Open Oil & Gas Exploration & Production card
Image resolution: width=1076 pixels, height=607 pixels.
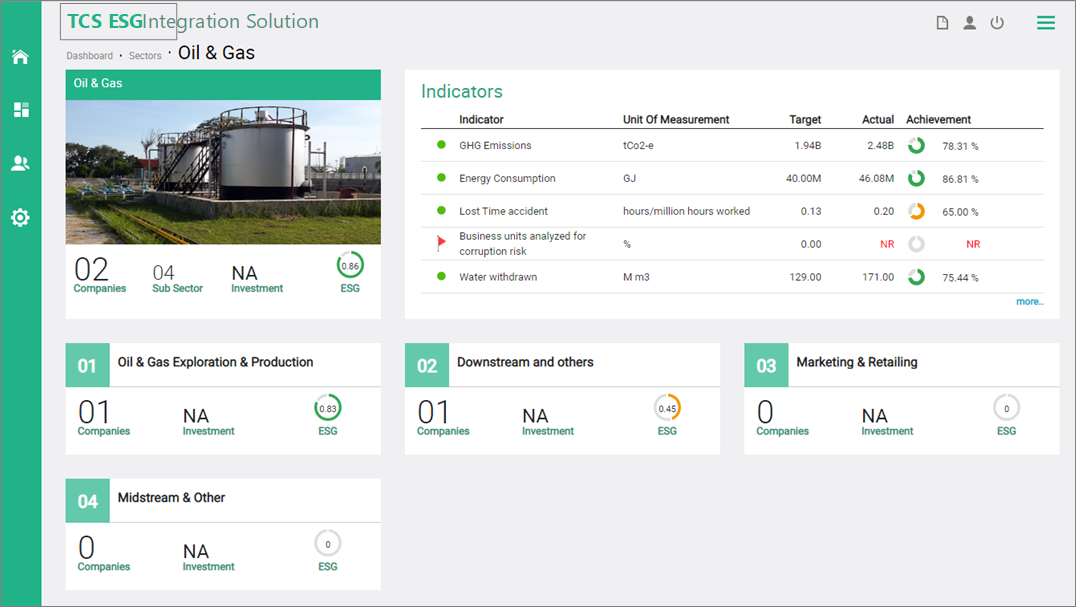[x=223, y=398]
